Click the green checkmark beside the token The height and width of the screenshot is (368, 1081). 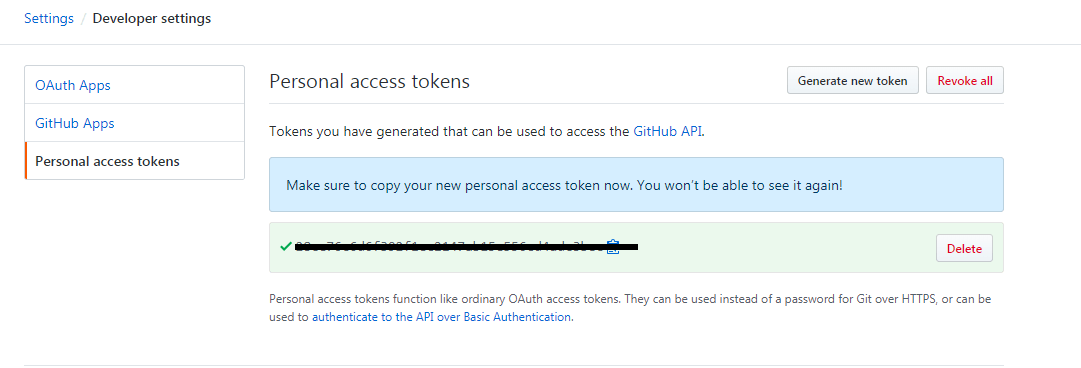tap(285, 246)
